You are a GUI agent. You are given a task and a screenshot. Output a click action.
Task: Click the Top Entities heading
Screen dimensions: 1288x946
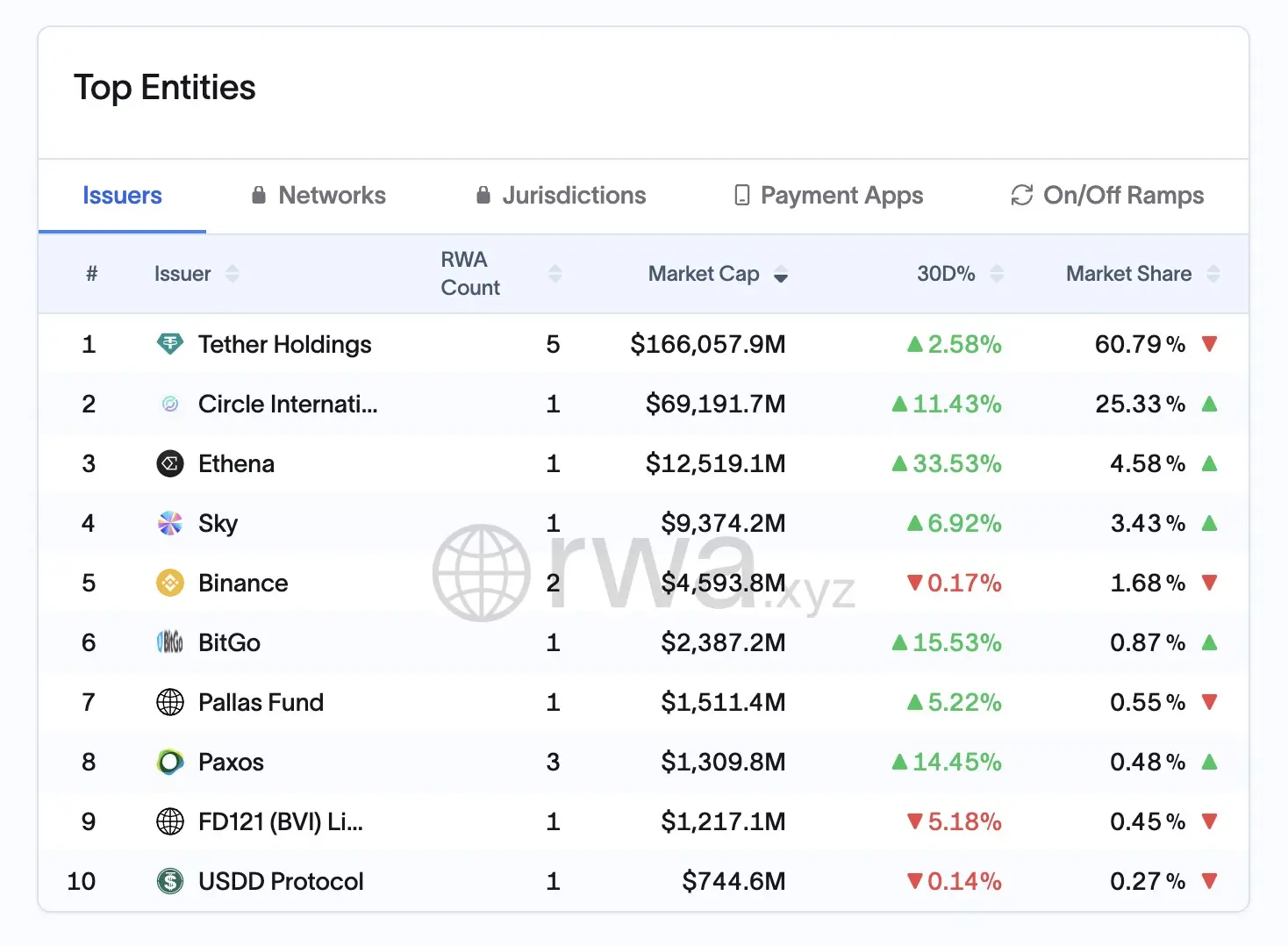tap(165, 88)
